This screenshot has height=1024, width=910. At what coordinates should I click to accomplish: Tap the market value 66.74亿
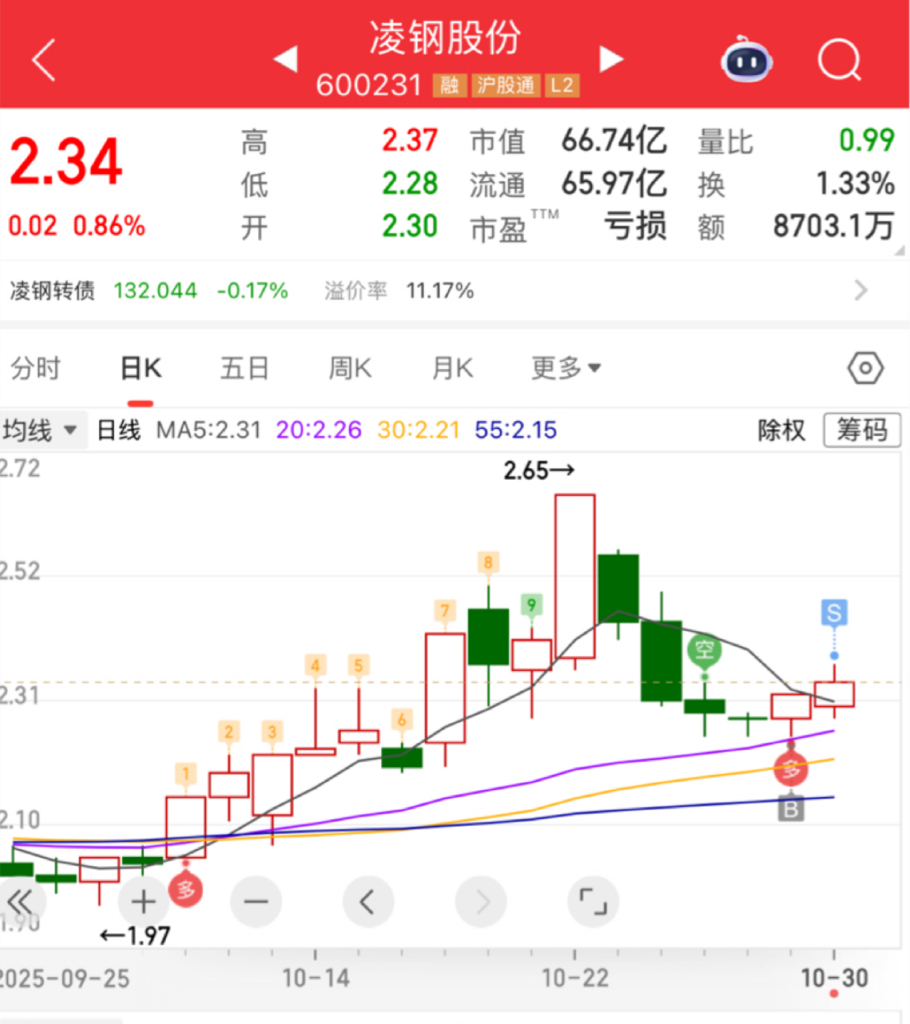pyautogui.click(x=614, y=141)
